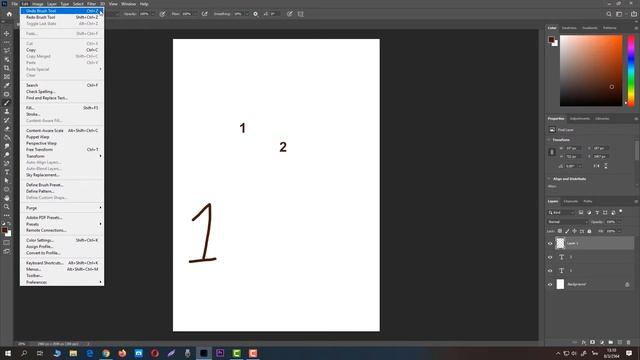
Task: Click the Share icon at top right
Action: (x=633, y=14)
